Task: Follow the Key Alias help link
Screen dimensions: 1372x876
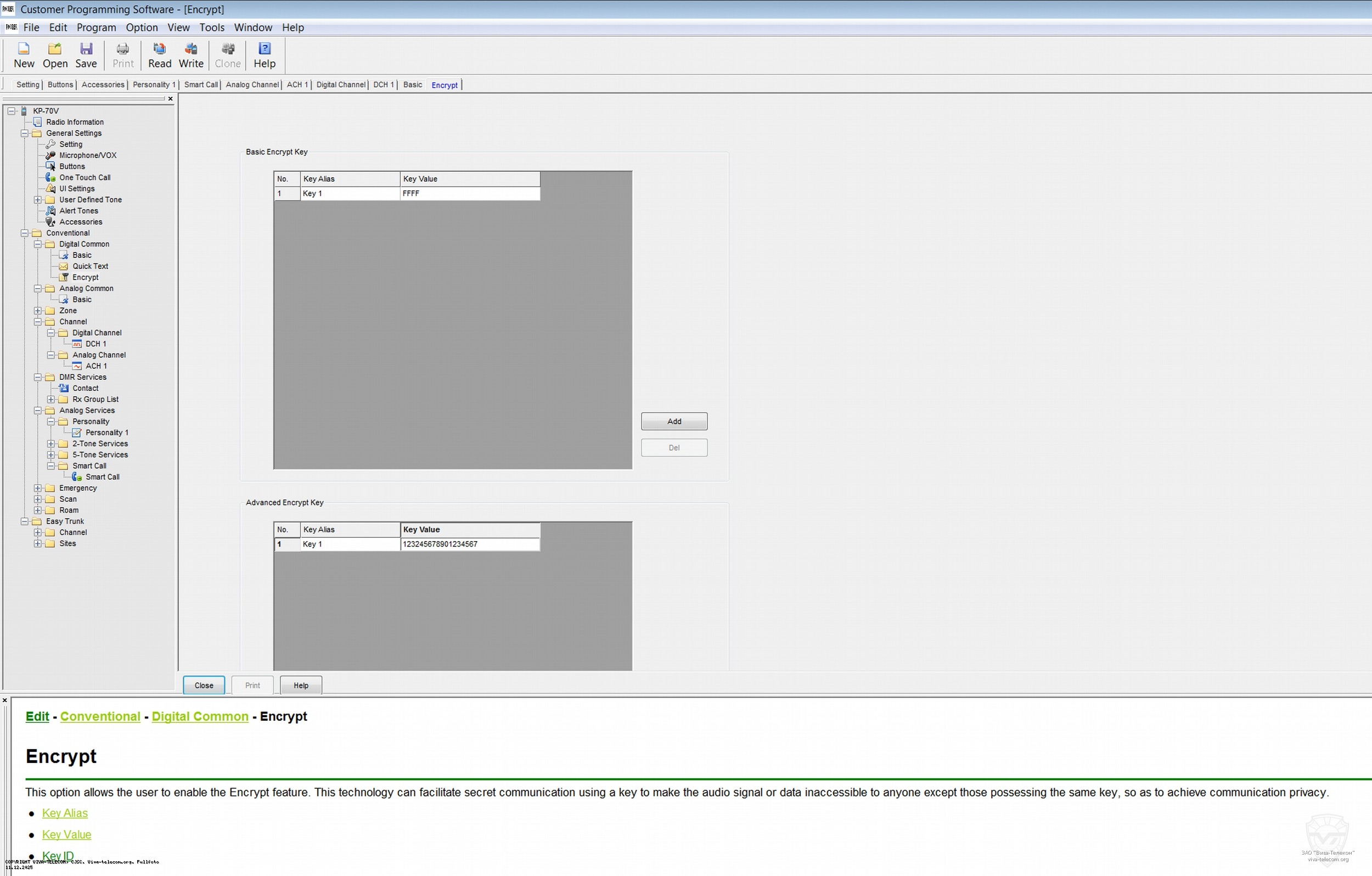Action: [64, 813]
